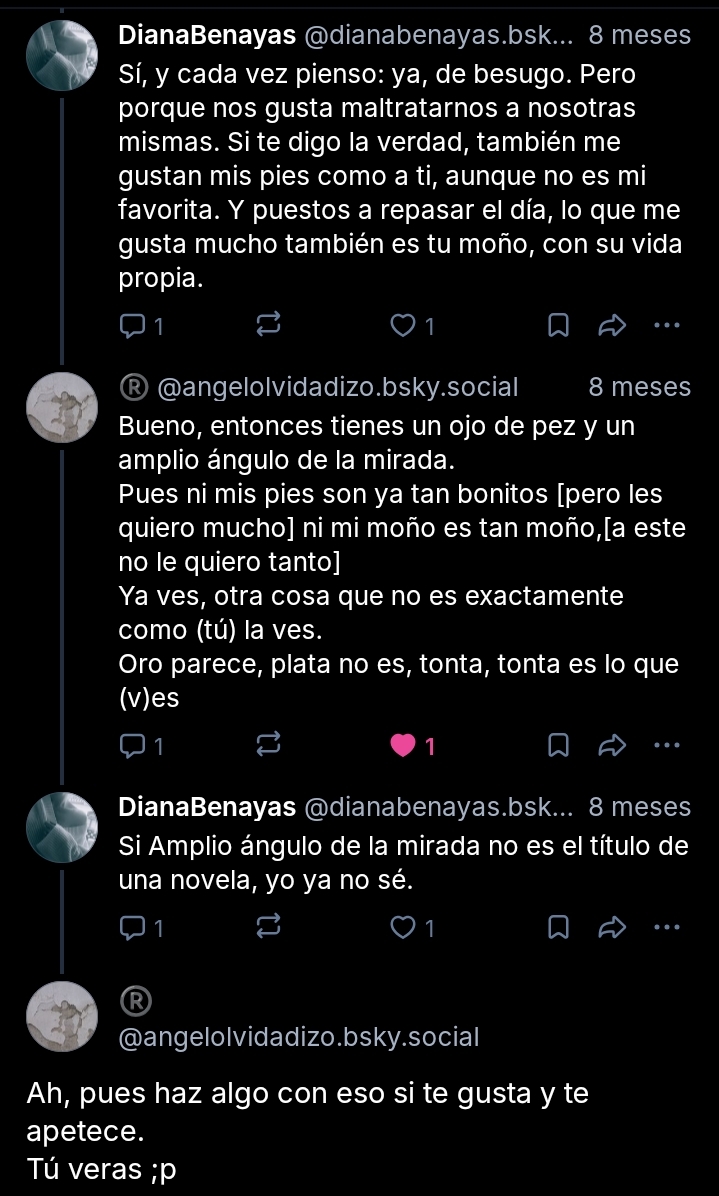This screenshot has width=719, height=1196.
Task: Open more options on 'Amplio ángulo' post
Action: (666, 928)
